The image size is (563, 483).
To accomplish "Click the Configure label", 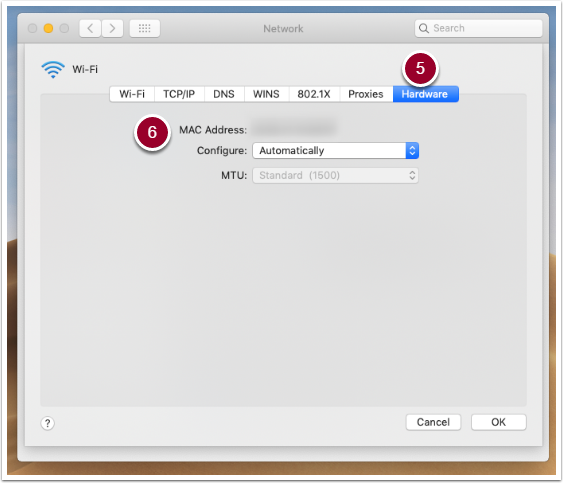I will point(222,150).
